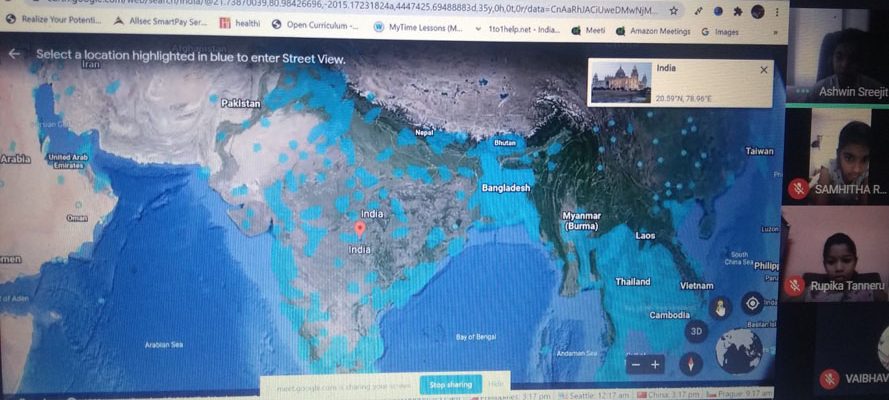Screen dimensions: 889x400
Task: Open the Allsec SmartPay bookmark
Action: [160, 23]
